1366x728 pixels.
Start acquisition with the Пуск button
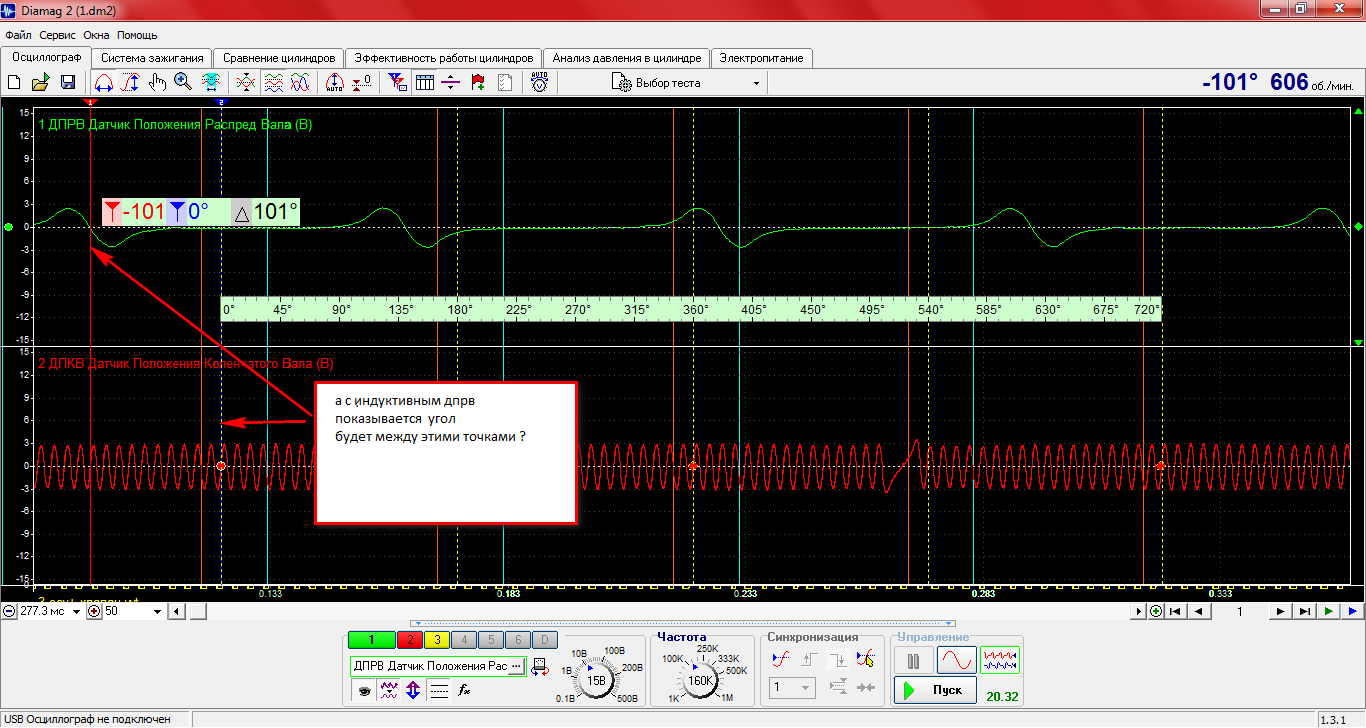coord(935,690)
